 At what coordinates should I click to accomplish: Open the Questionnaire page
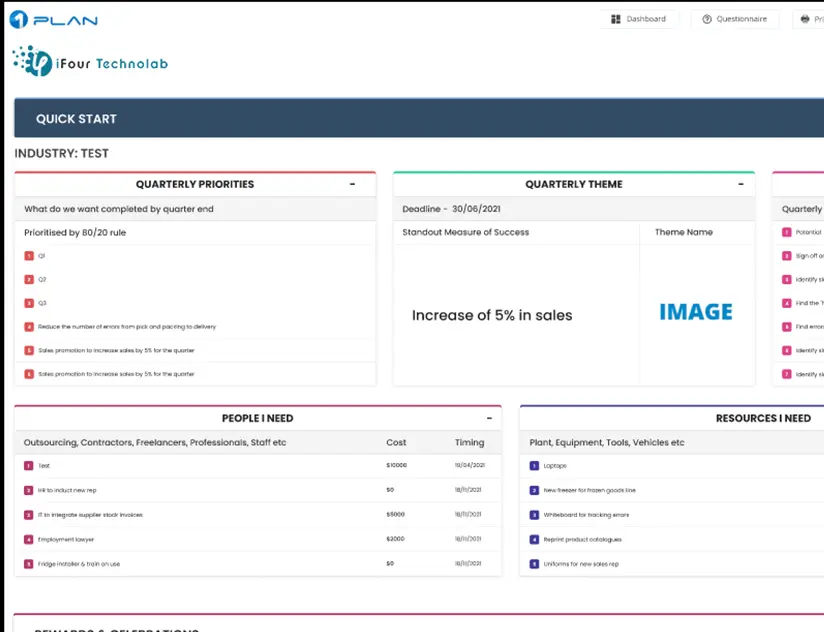tap(735, 18)
